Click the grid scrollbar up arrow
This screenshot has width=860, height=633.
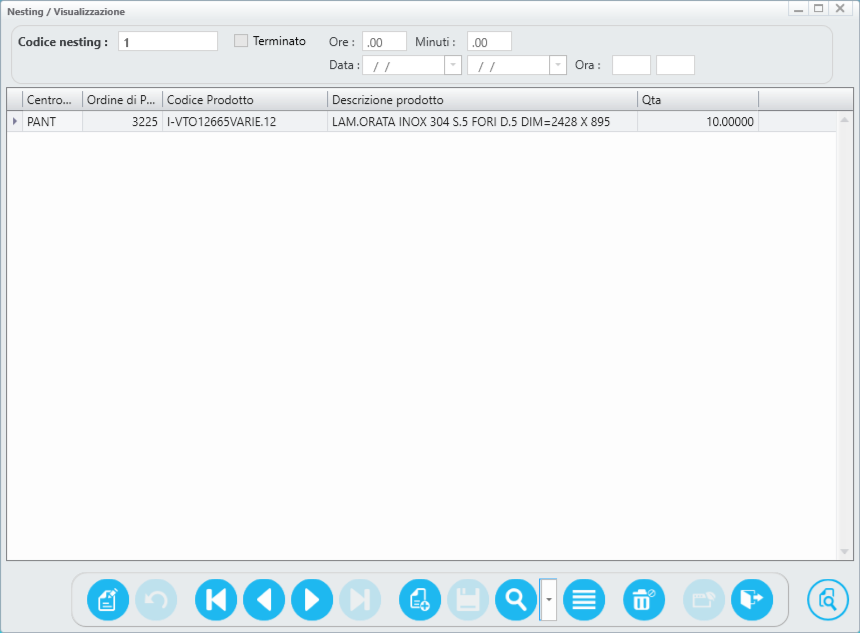tap(844, 120)
